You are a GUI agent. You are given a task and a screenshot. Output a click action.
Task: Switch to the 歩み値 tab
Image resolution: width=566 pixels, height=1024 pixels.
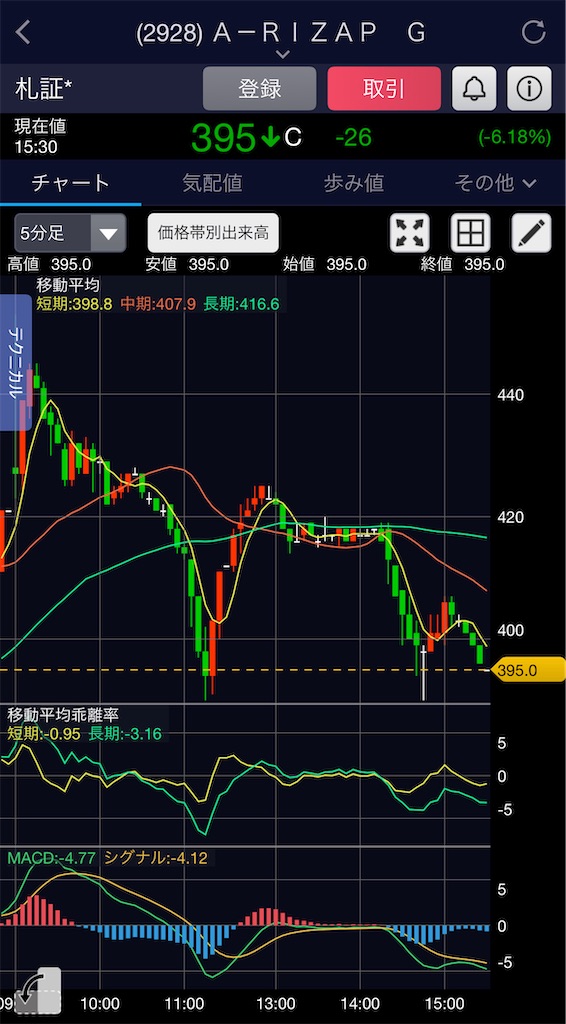[353, 184]
